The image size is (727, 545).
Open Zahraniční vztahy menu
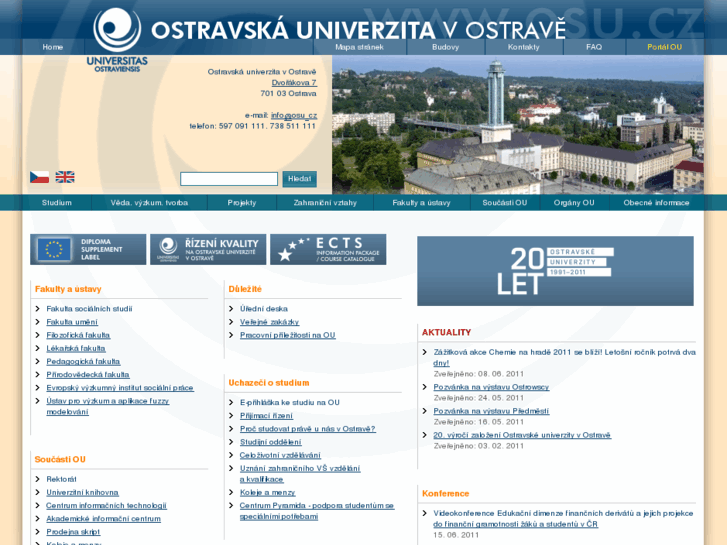pos(325,203)
